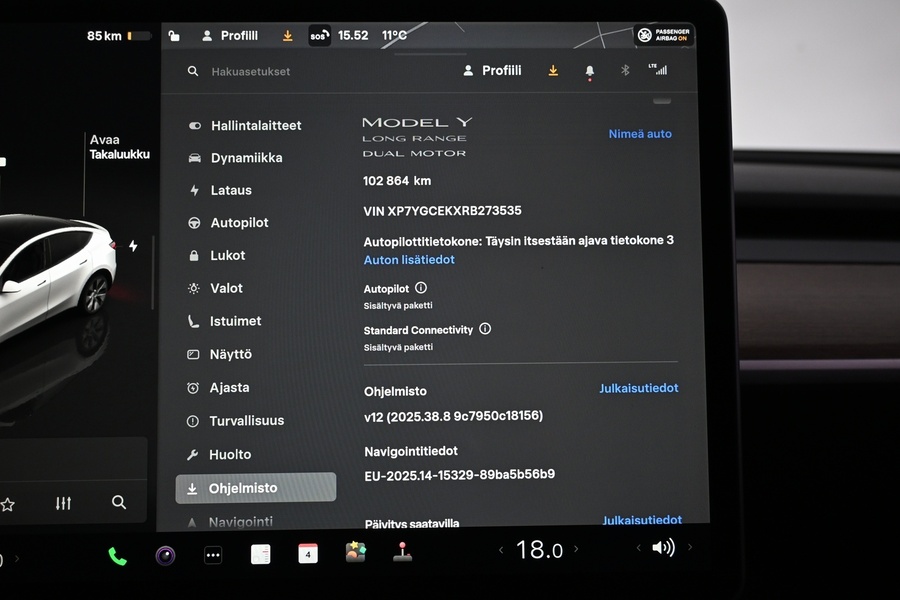Decrease cabin temperature with left arrow

[x=501, y=550]
